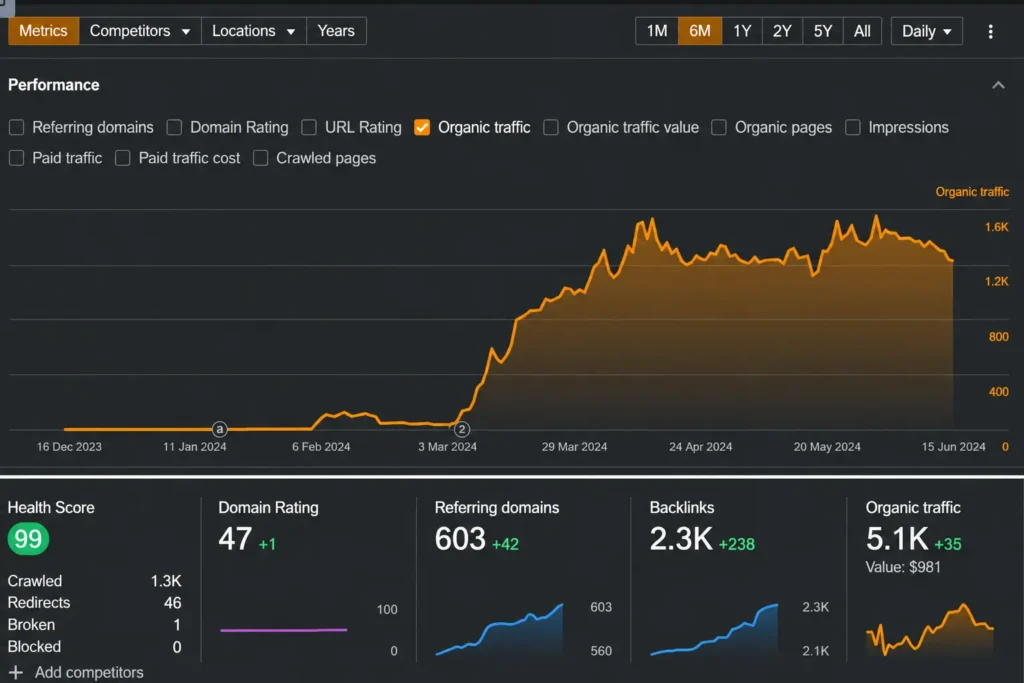The image size is (1024, 683).
Task: Click the Referring domains mini chart
Action: click(x=499, y=629)
